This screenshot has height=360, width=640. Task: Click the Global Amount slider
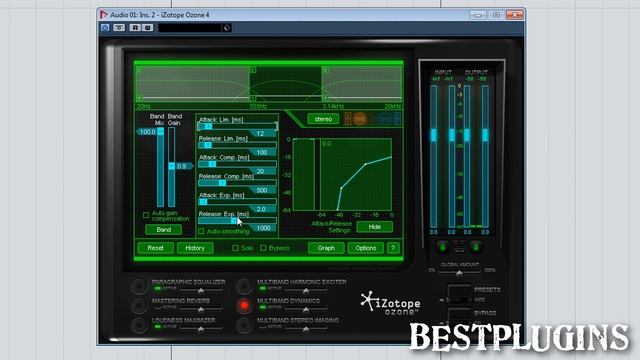click(x=459, y=272)
